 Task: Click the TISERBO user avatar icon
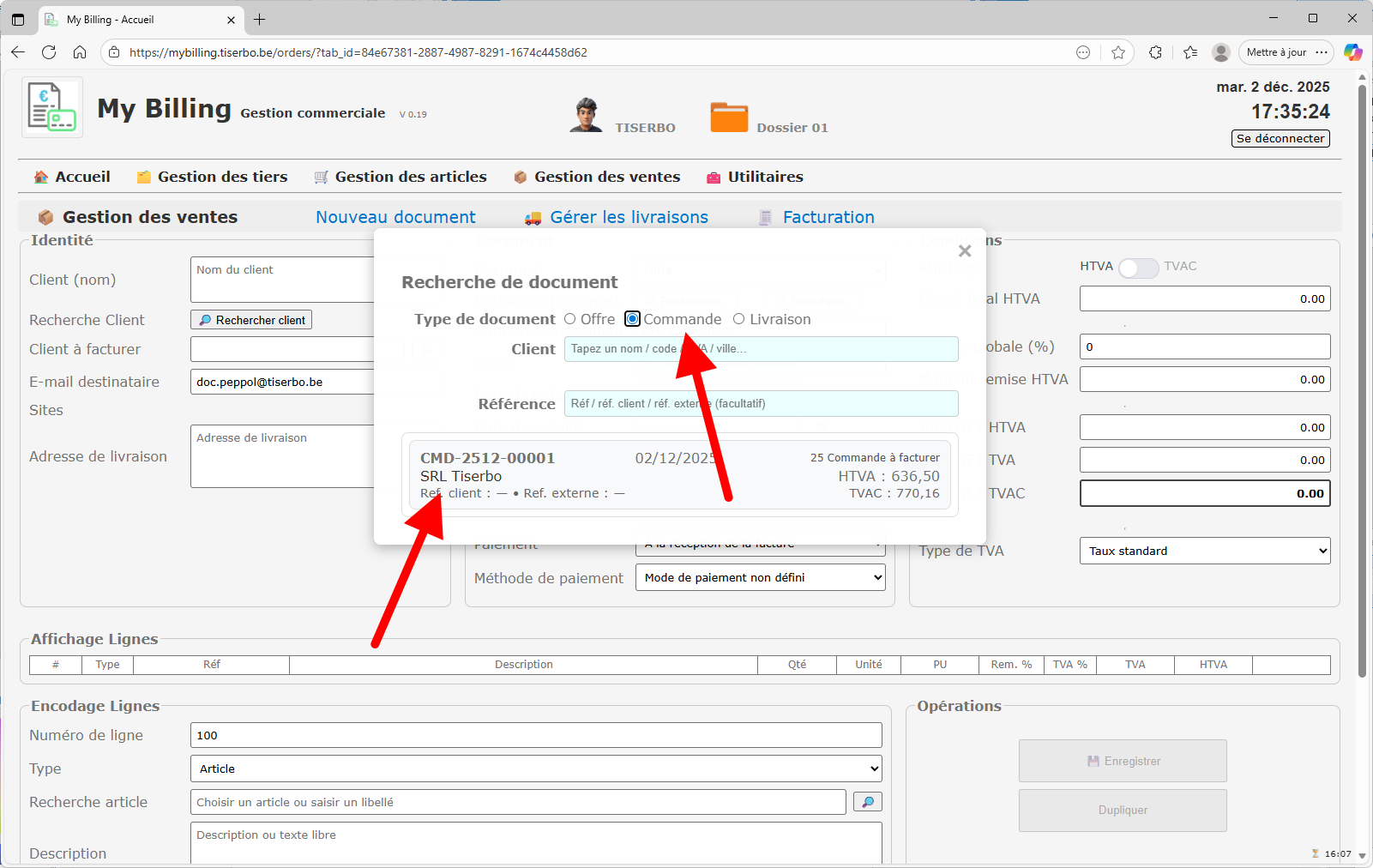586,115
